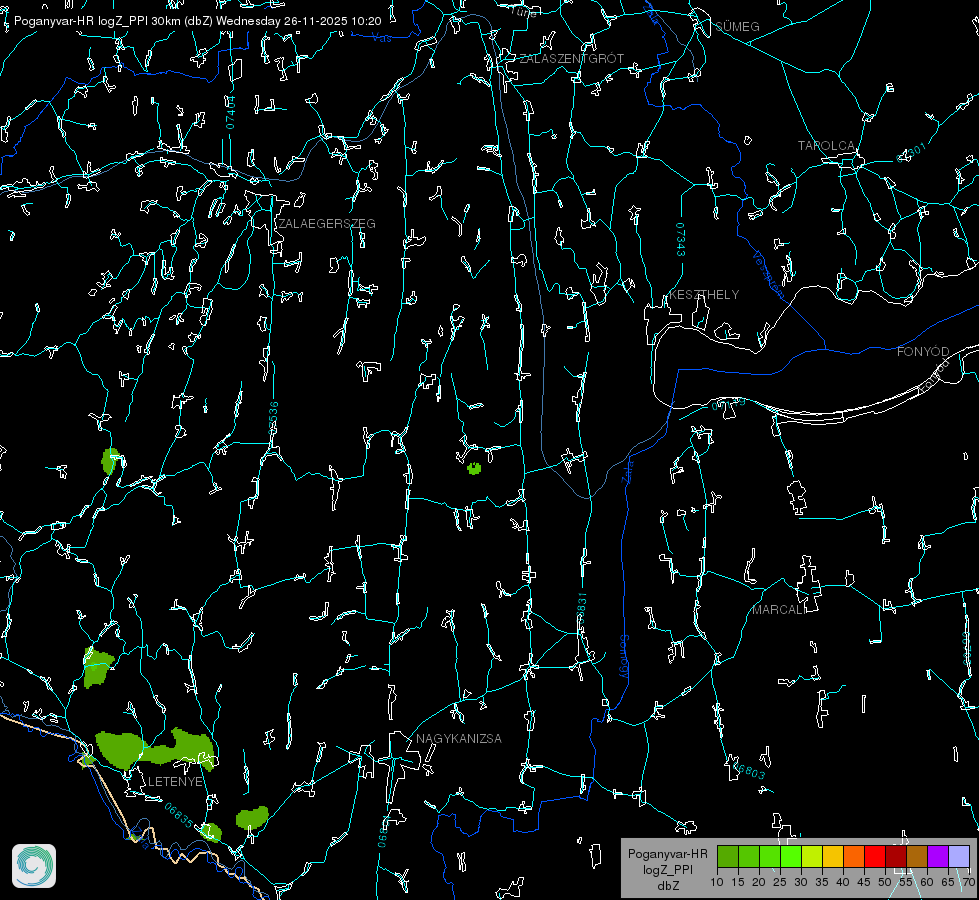Screen dimensions: 979x900
Task: Click the legend scale value 40
Action: click(x=843, y=882)
